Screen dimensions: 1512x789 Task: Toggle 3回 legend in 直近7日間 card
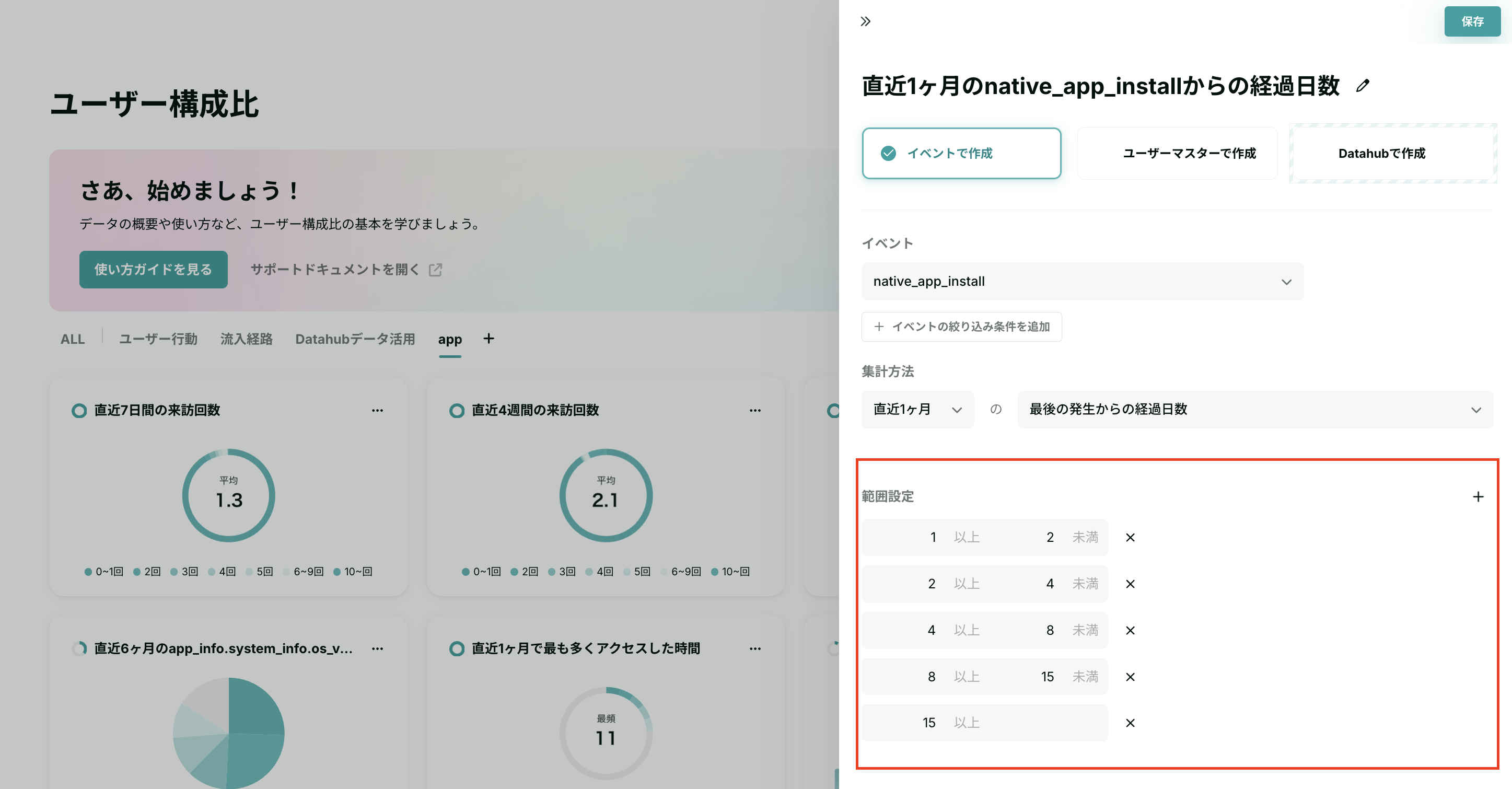184,571
